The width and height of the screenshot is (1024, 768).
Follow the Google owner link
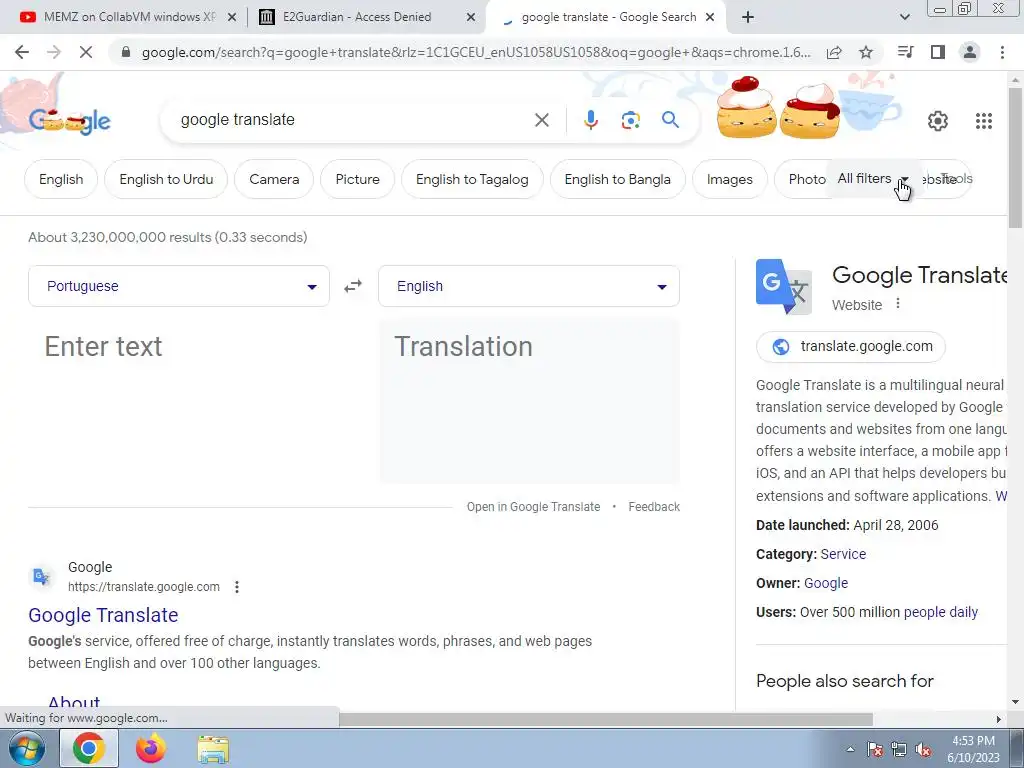click(825, 583)
